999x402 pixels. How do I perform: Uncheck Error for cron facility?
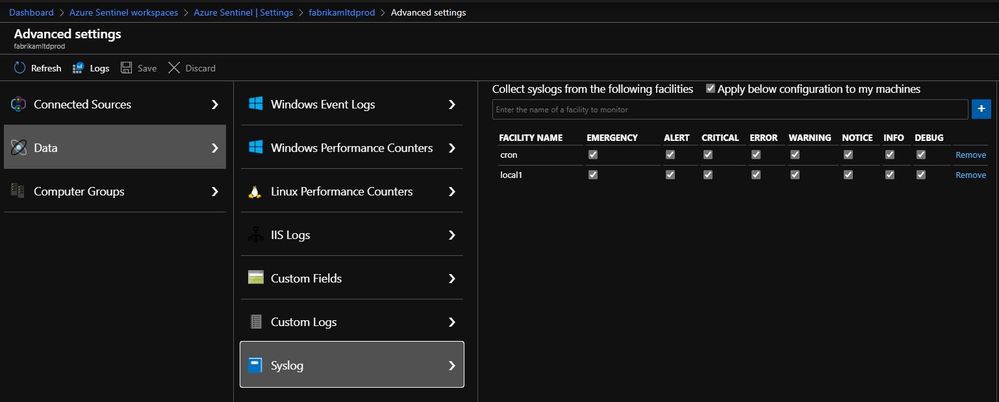pyautogui.click(x=756, y=155)
